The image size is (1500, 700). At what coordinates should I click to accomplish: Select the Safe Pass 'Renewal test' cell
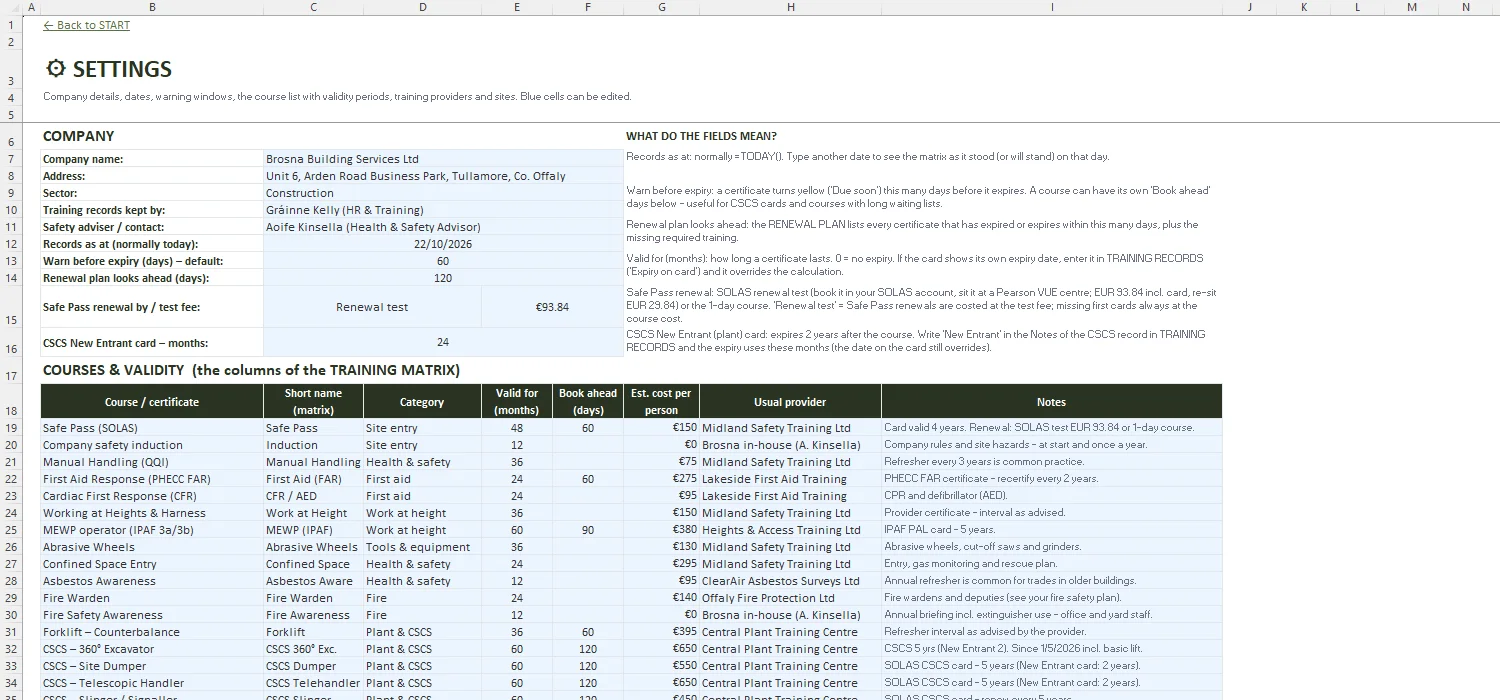tap(372, 307)
